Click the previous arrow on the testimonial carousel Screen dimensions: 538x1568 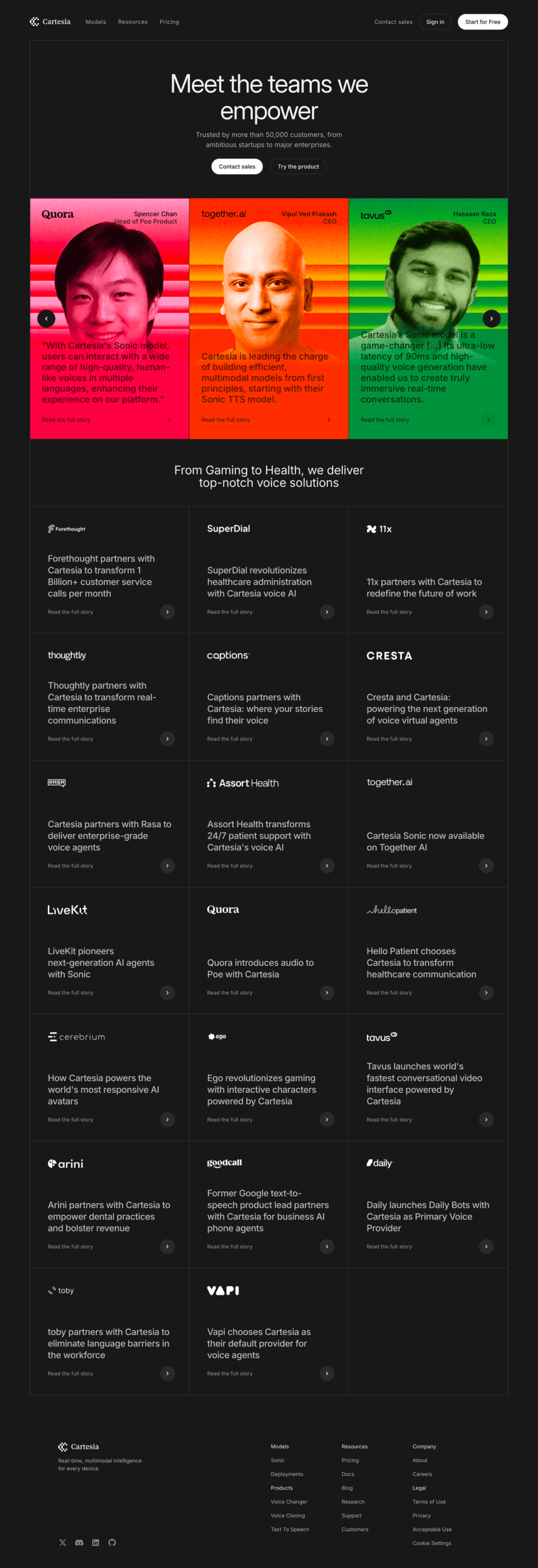(46, 319)
